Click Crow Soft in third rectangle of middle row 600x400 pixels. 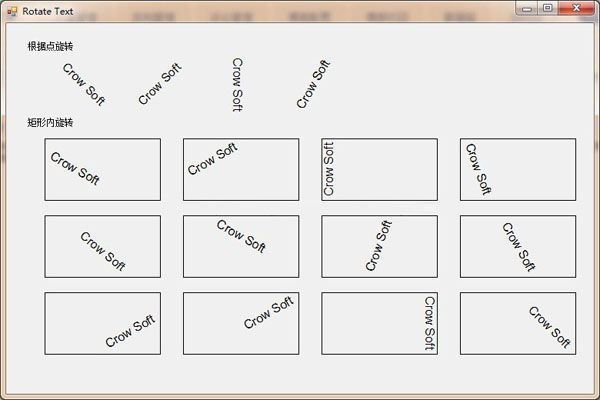378,245
